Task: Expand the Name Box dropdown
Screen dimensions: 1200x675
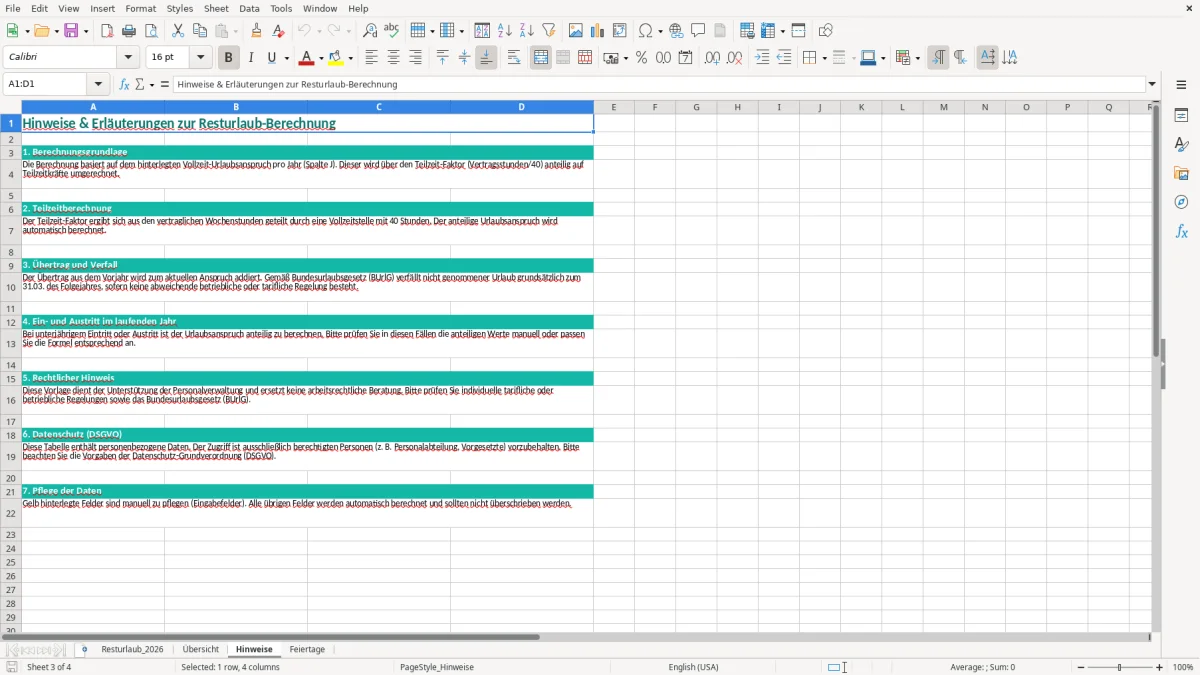Action: [98, 85]
